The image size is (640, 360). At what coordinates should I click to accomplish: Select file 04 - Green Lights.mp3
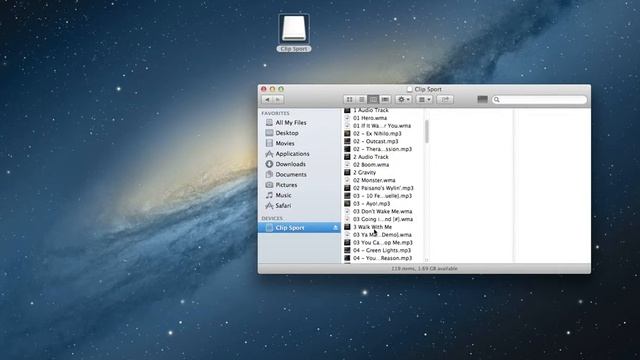click(383, 250)
